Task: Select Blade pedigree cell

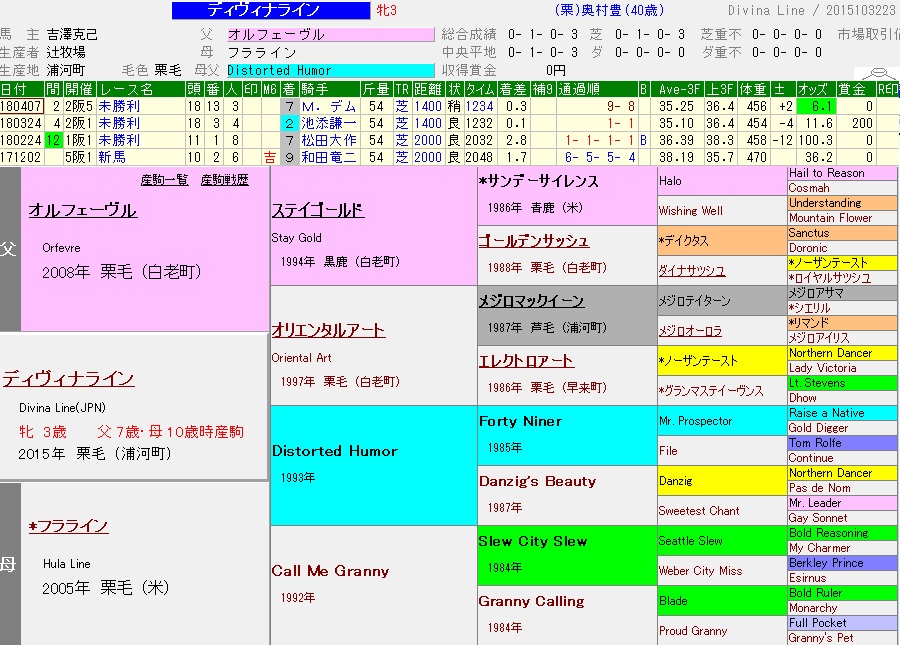Action: pyautogui.click(x=722, y=601)
